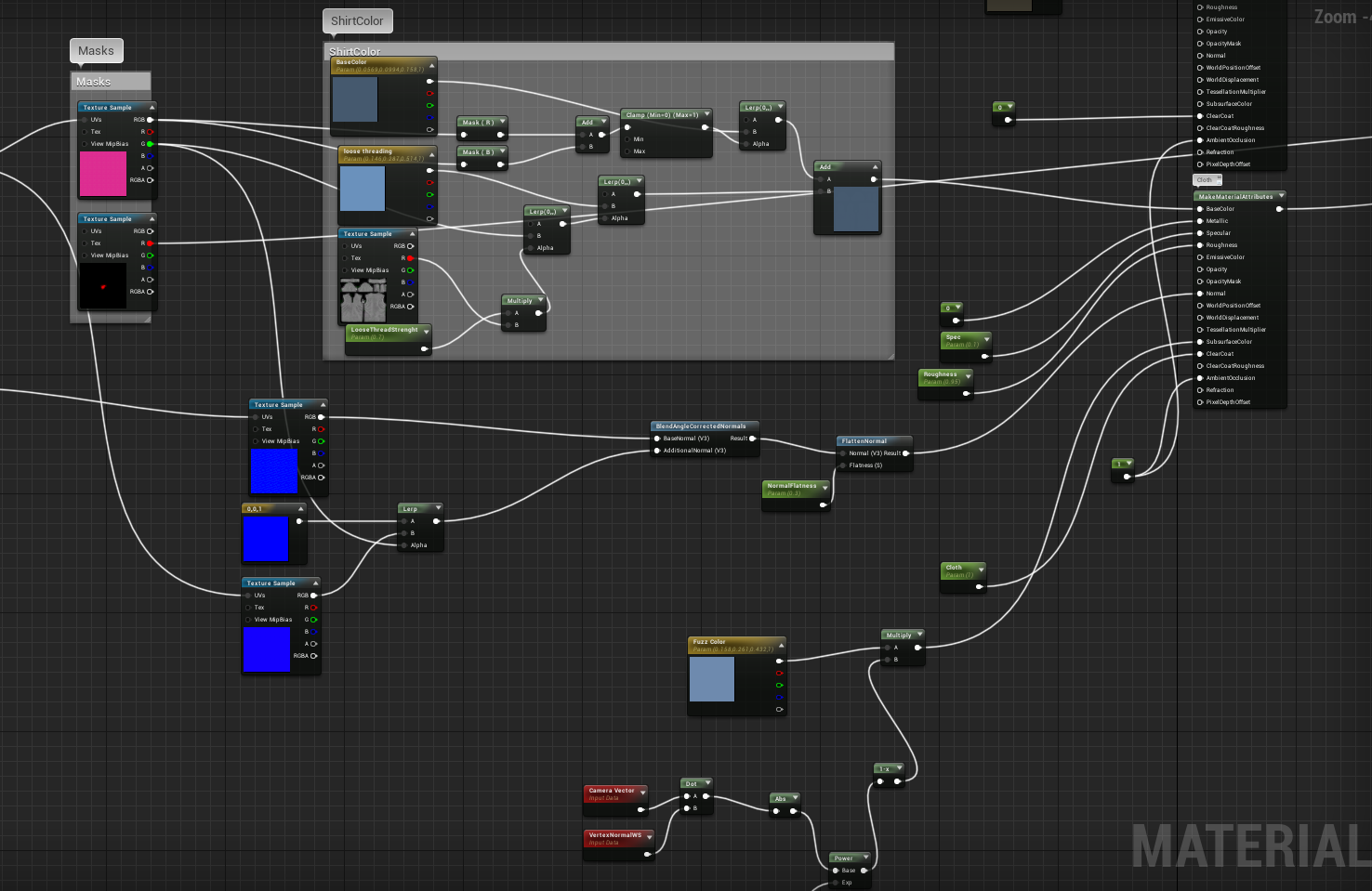The width and height of the screenshot is (1372, 891).
Task: Expand the Clamp (Min=0) (Max=1) node arrow
Action: tap(706, 114)
